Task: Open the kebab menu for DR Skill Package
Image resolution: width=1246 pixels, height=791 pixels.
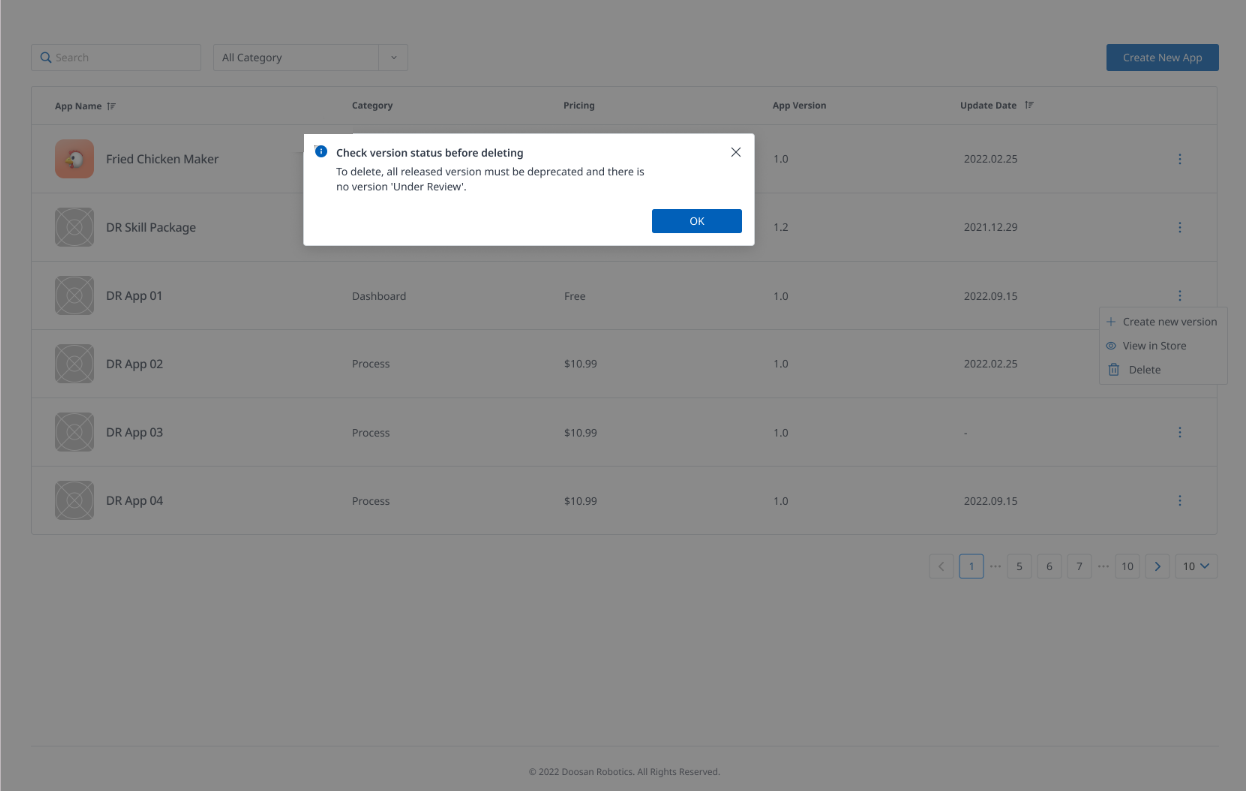Action: point(1180,228)
